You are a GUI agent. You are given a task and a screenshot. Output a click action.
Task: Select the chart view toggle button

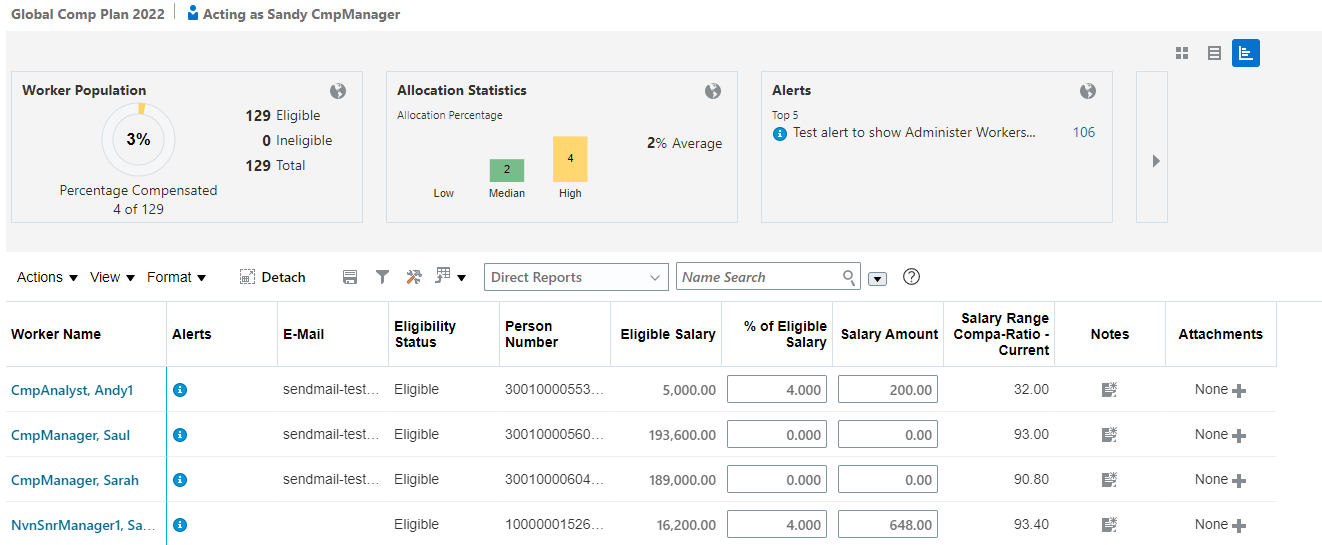coord(1246,53)
